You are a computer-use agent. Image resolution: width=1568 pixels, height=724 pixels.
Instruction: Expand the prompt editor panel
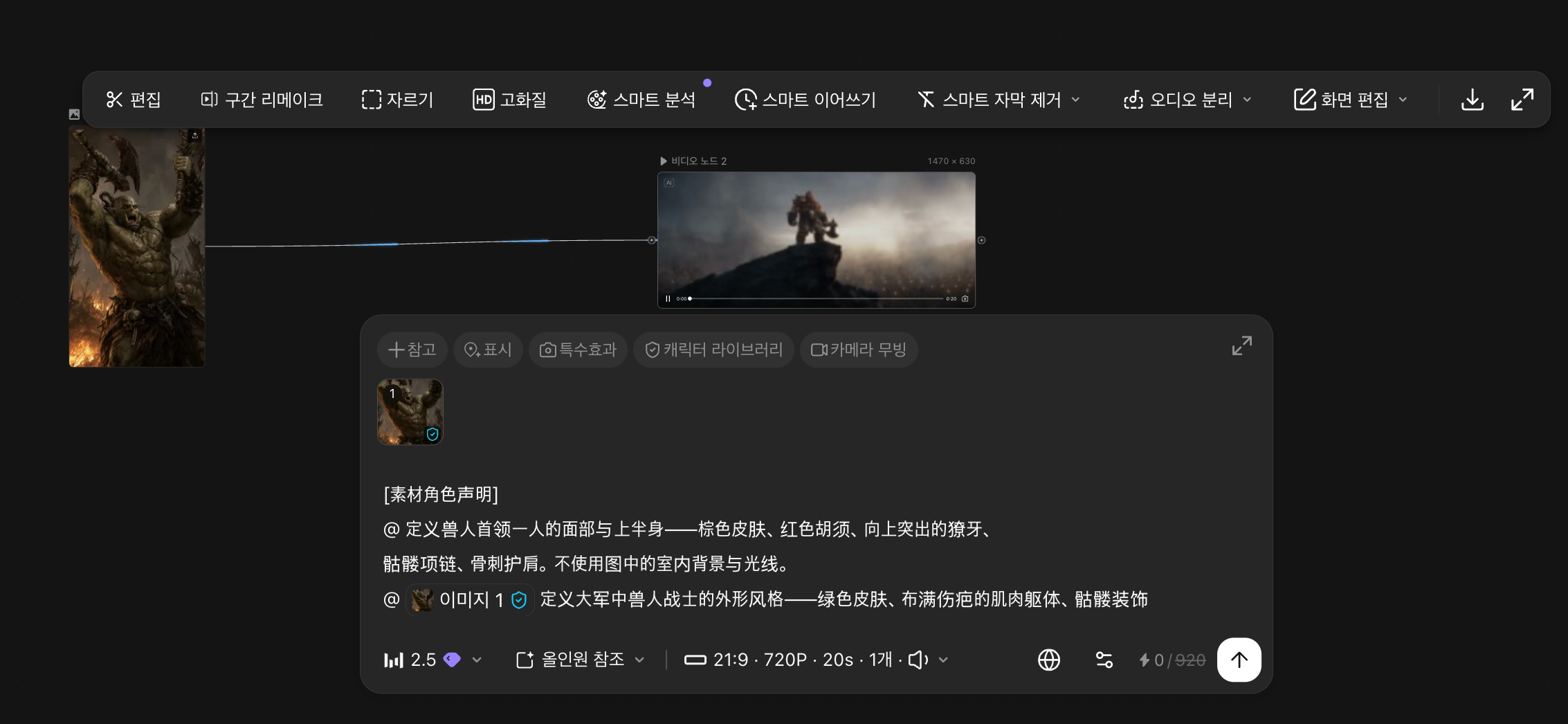tap(1242, 345)
